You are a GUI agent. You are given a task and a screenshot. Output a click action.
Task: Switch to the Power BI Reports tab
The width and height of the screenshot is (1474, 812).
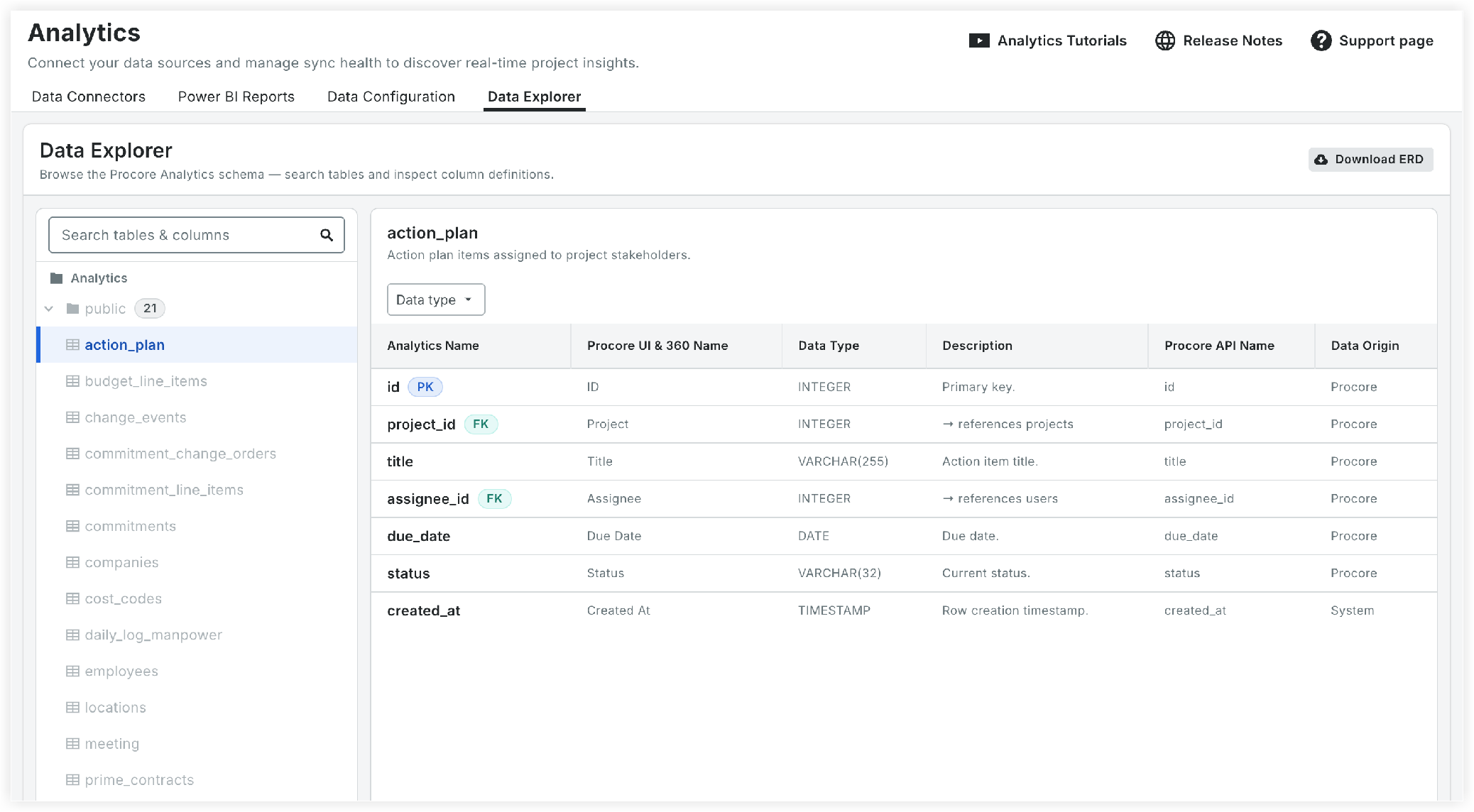pyautogui.click(x=236, y=97)
